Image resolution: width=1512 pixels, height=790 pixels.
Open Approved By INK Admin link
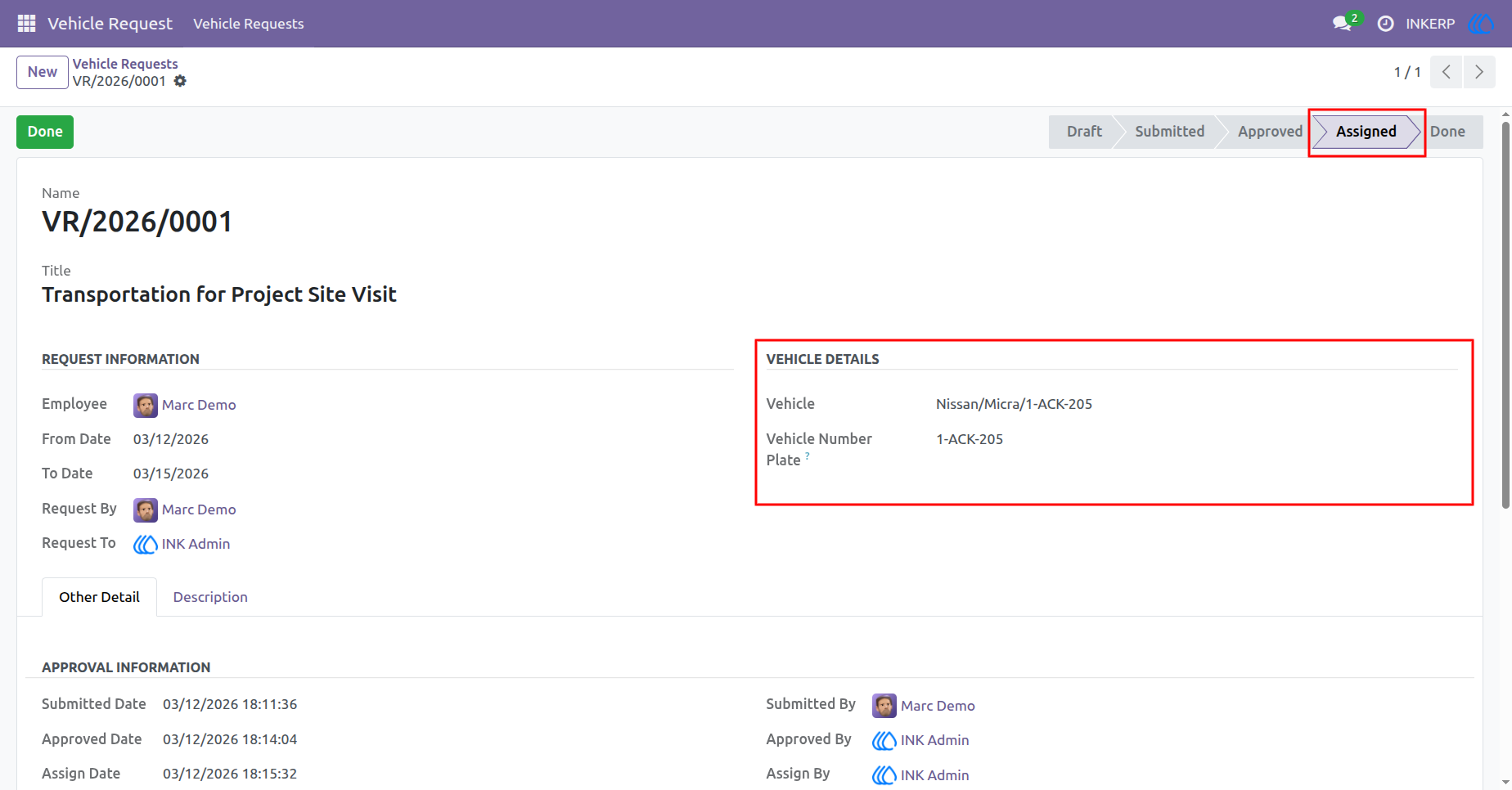(934, 740)
